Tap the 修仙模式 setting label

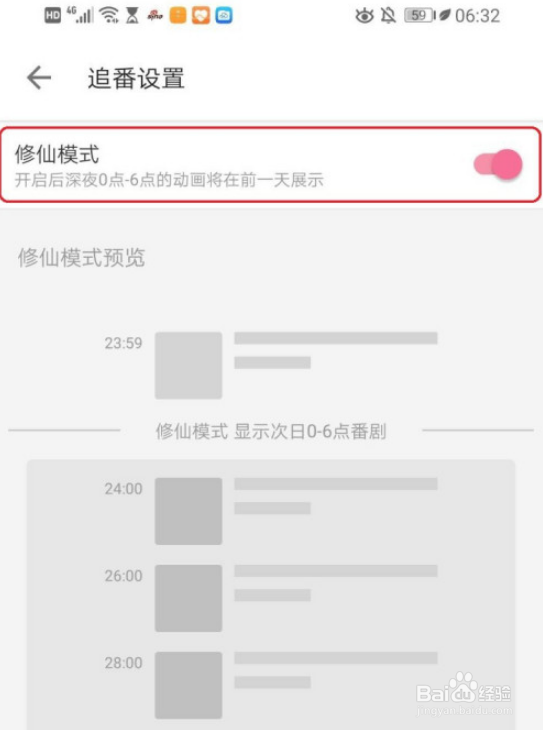coord(57,154)
